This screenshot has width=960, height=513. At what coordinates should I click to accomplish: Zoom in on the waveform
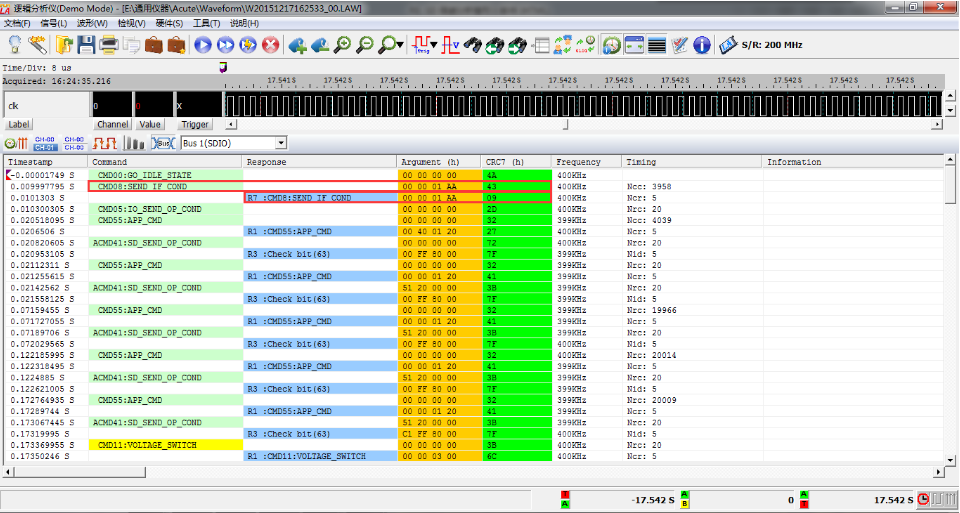(342, 45)
